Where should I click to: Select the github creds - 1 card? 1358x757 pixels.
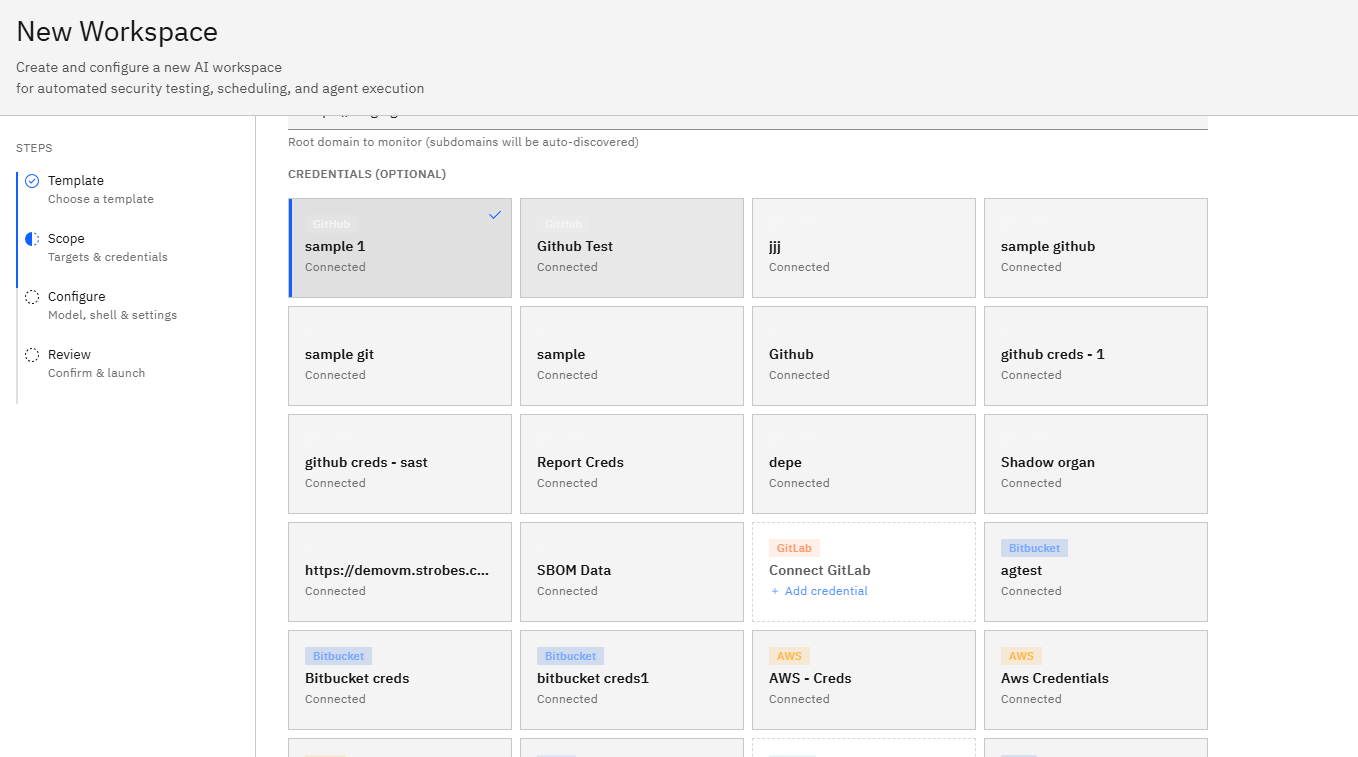[1096, 356]
